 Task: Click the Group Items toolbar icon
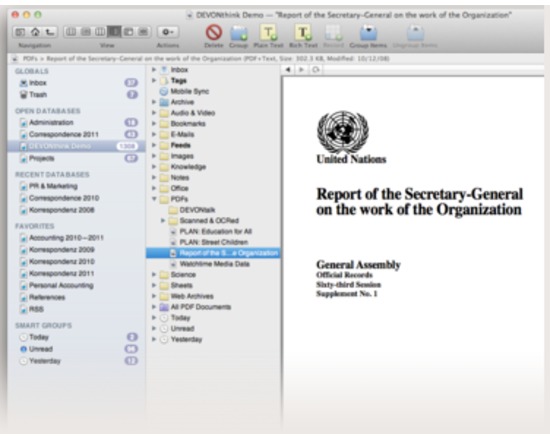368,33
